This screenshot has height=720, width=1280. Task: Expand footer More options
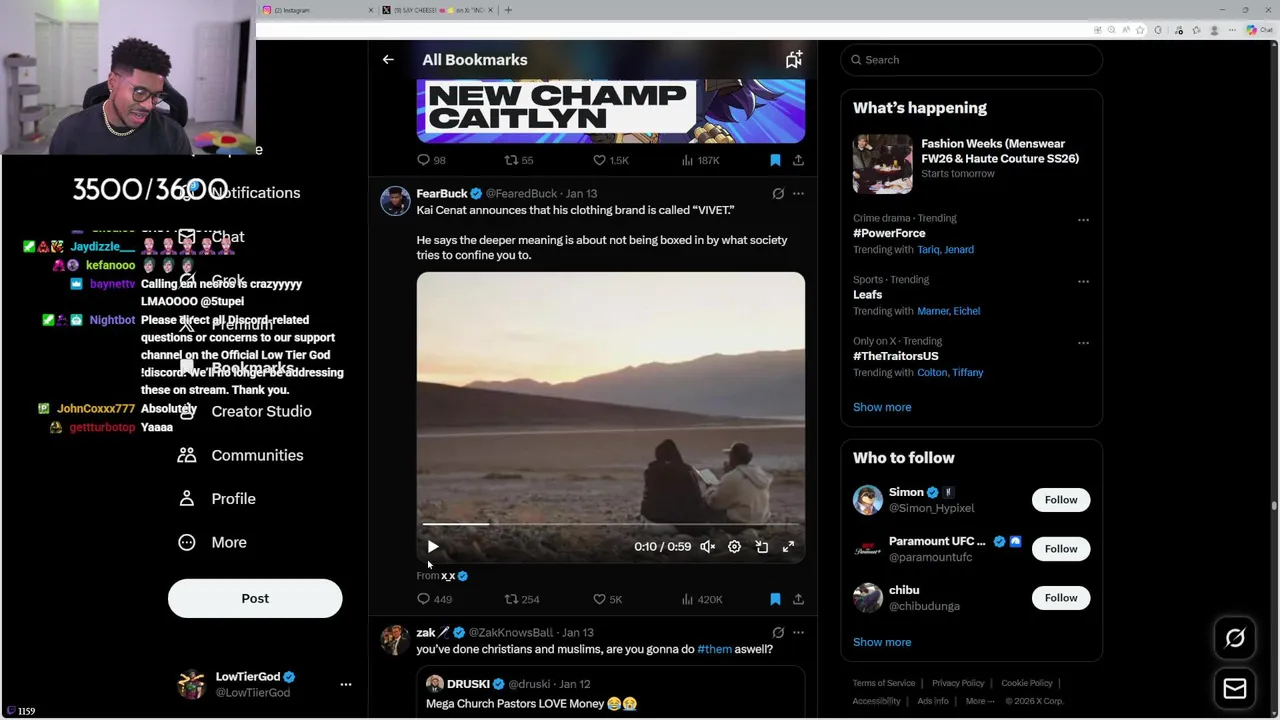pos(980,701)
